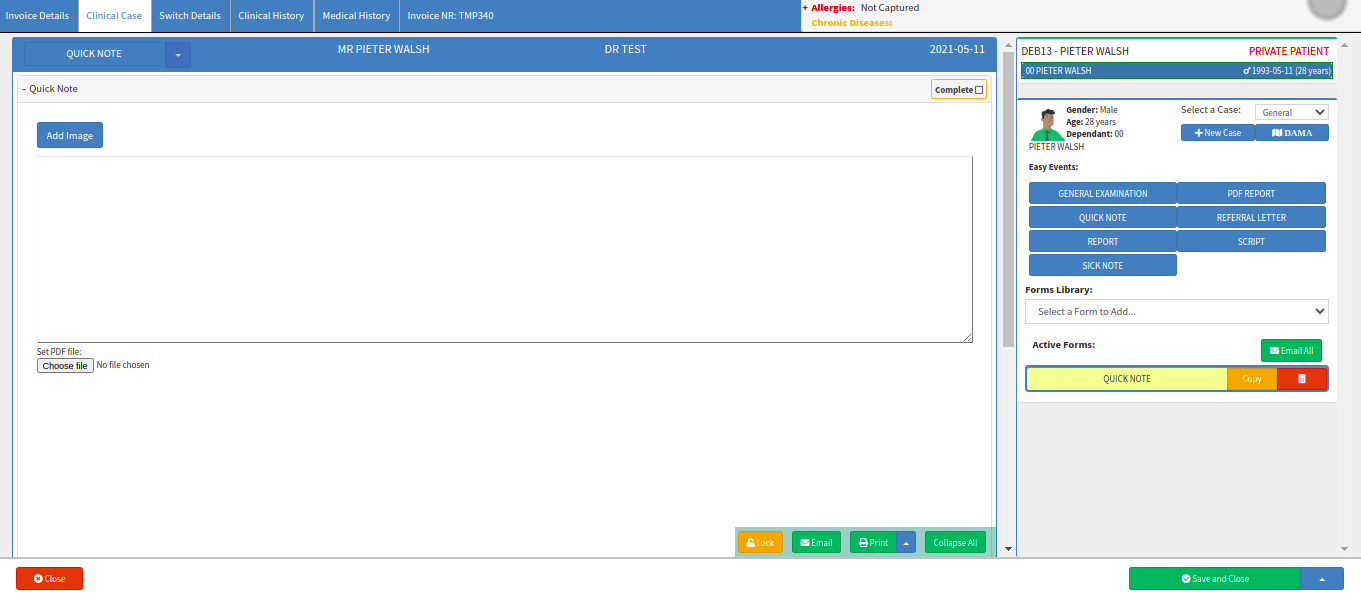Click the patient avatar image
The width and height of the screenshot is (1361, 594).
pyautogui.click(x=1047, y=125)
